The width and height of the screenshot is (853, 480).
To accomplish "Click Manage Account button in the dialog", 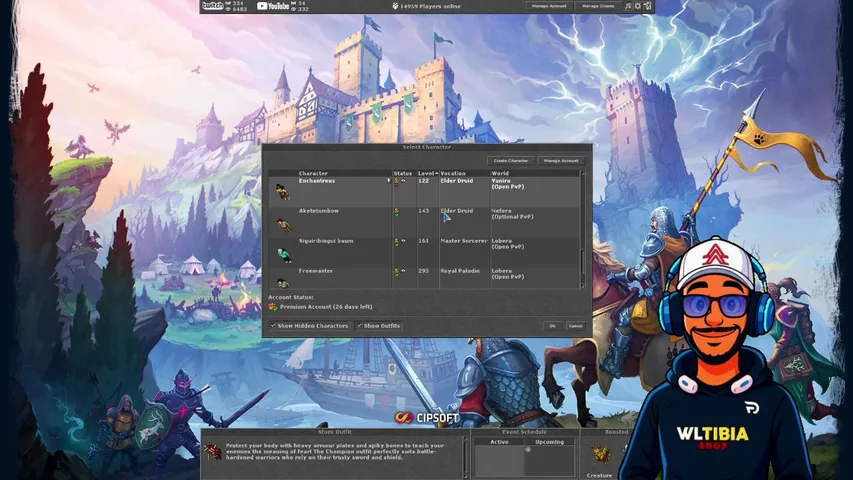I will coord(561,161).
